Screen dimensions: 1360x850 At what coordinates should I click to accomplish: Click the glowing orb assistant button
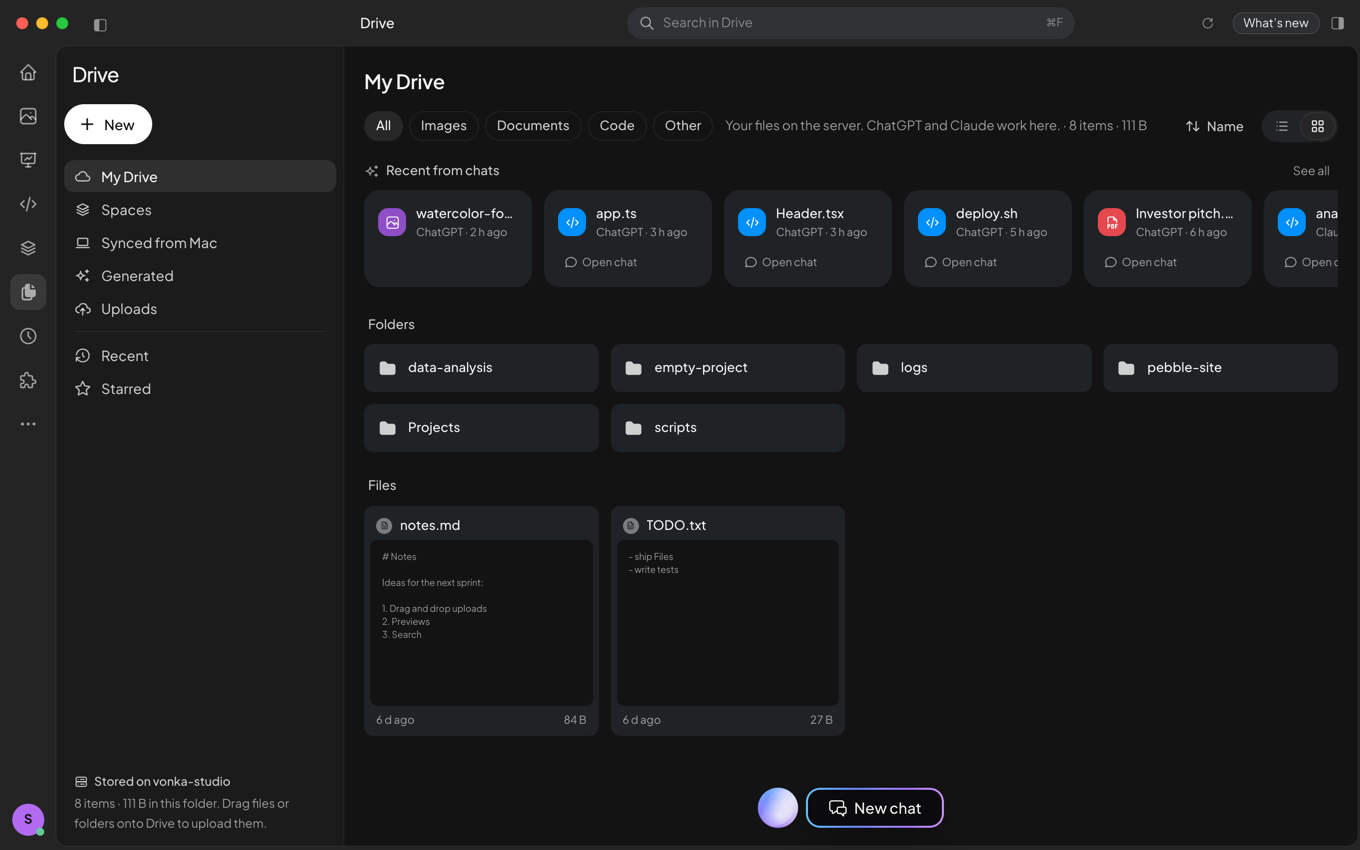(x=778, y=808)
